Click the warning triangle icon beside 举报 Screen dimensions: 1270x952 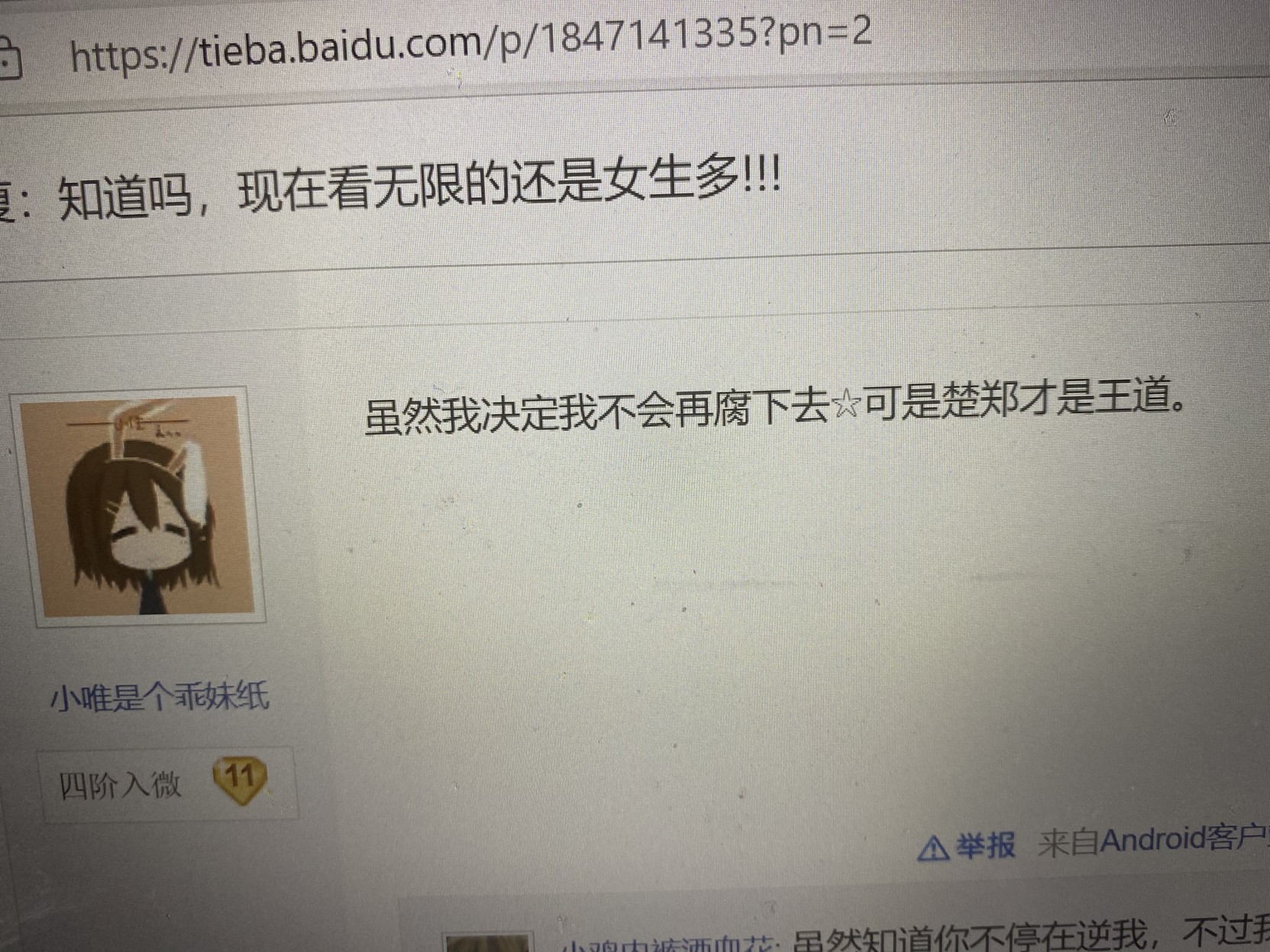[x=932, y=847]
